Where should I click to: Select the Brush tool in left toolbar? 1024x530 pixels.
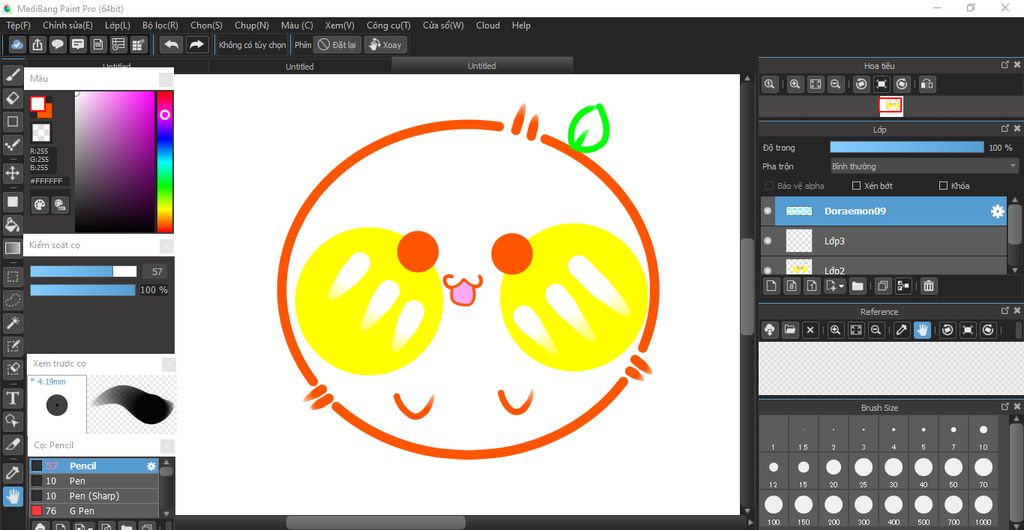click(12, 76)
